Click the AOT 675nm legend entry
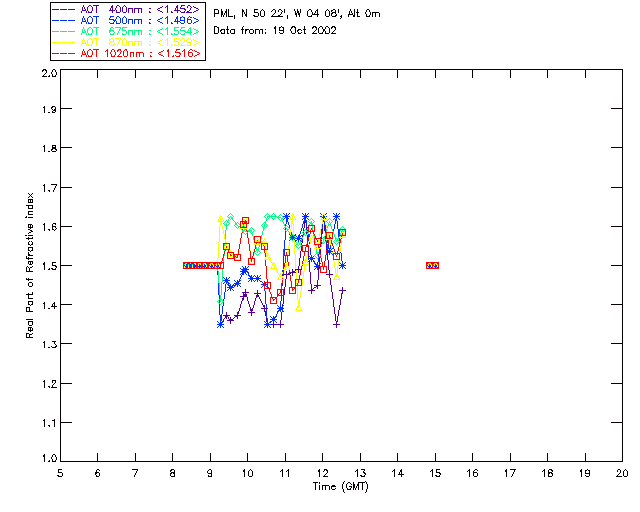The width and height of the screenshot is (640, 512). (126, 31)
